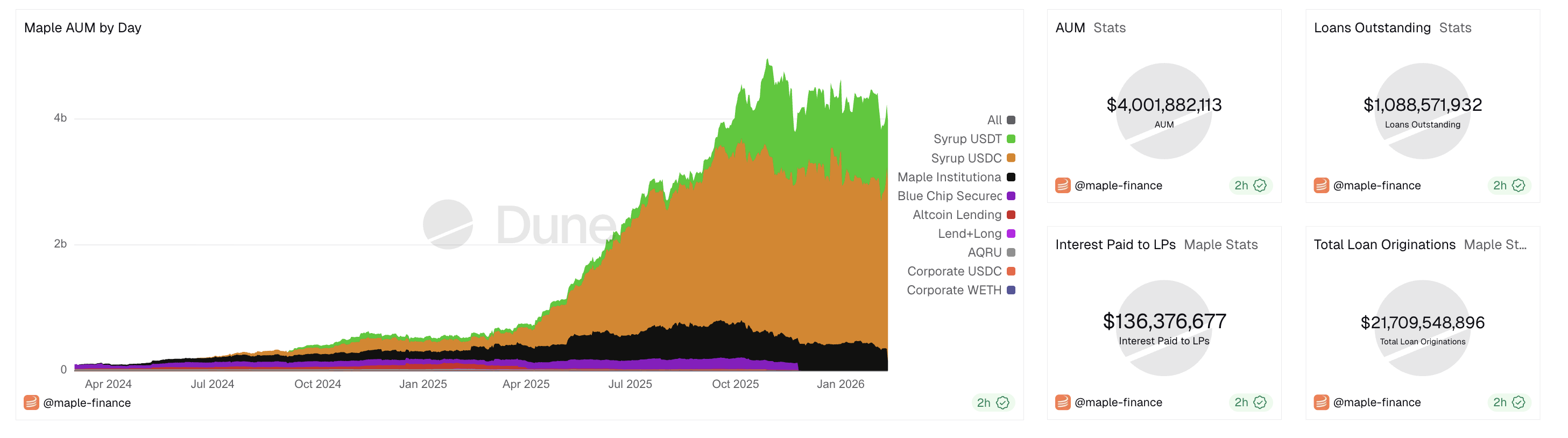Screen dimensions: 1568x438
Task: Click the verified checkmark in Loans Outstanding card
Action: click(1518, 186)
